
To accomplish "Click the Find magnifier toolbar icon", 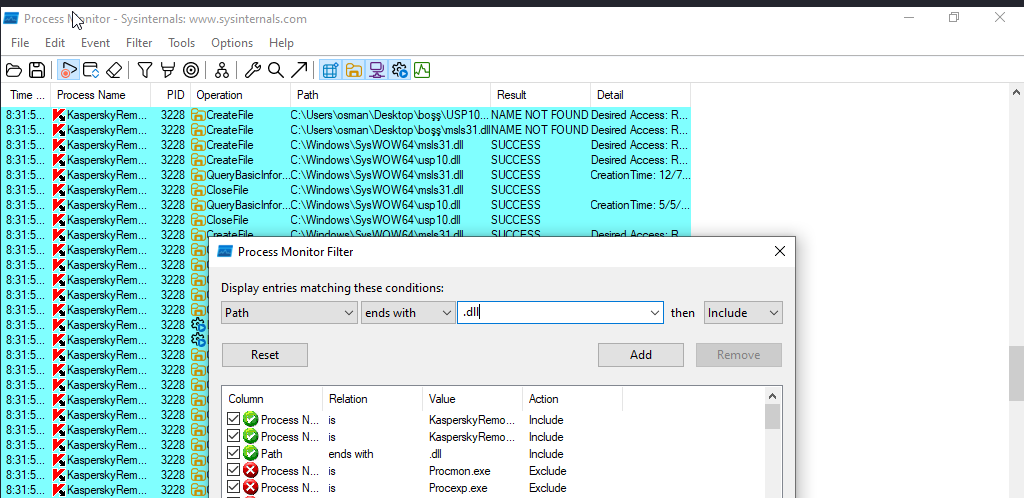I will tap(276, 70).
